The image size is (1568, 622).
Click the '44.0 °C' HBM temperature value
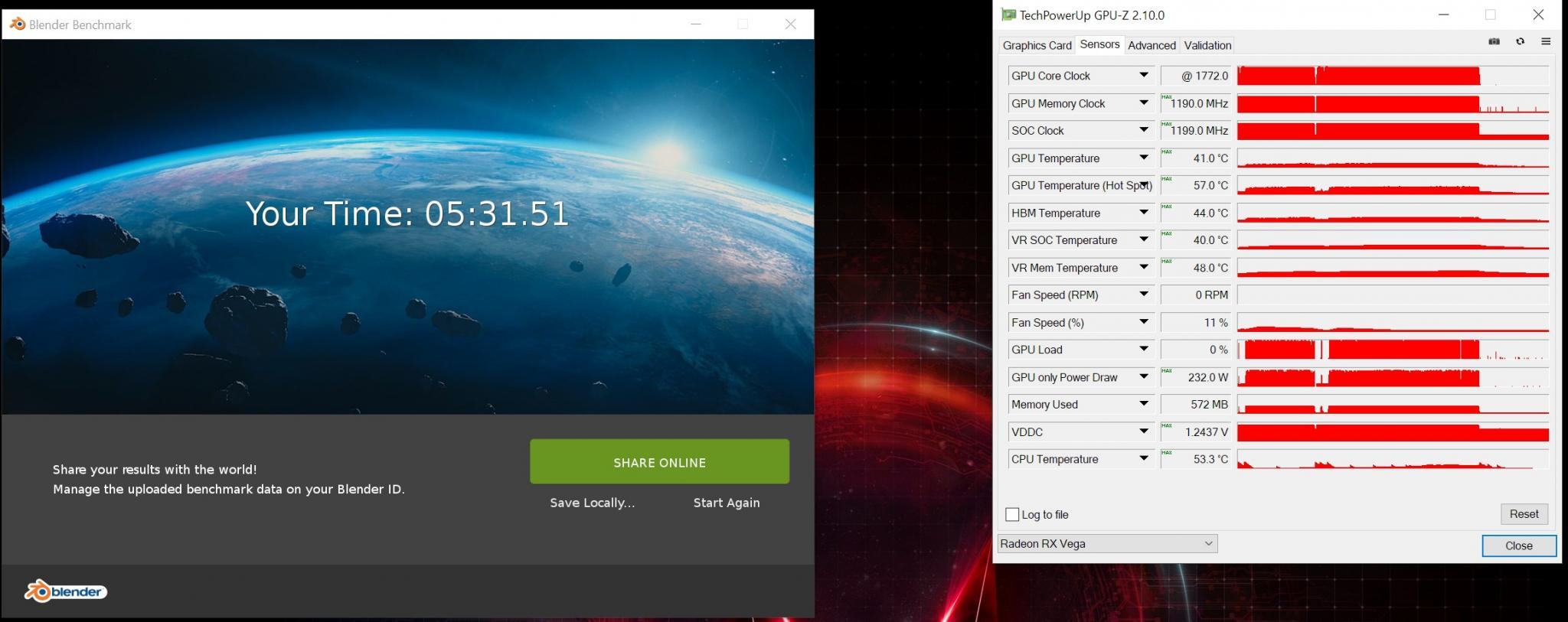pos(1196,213)
